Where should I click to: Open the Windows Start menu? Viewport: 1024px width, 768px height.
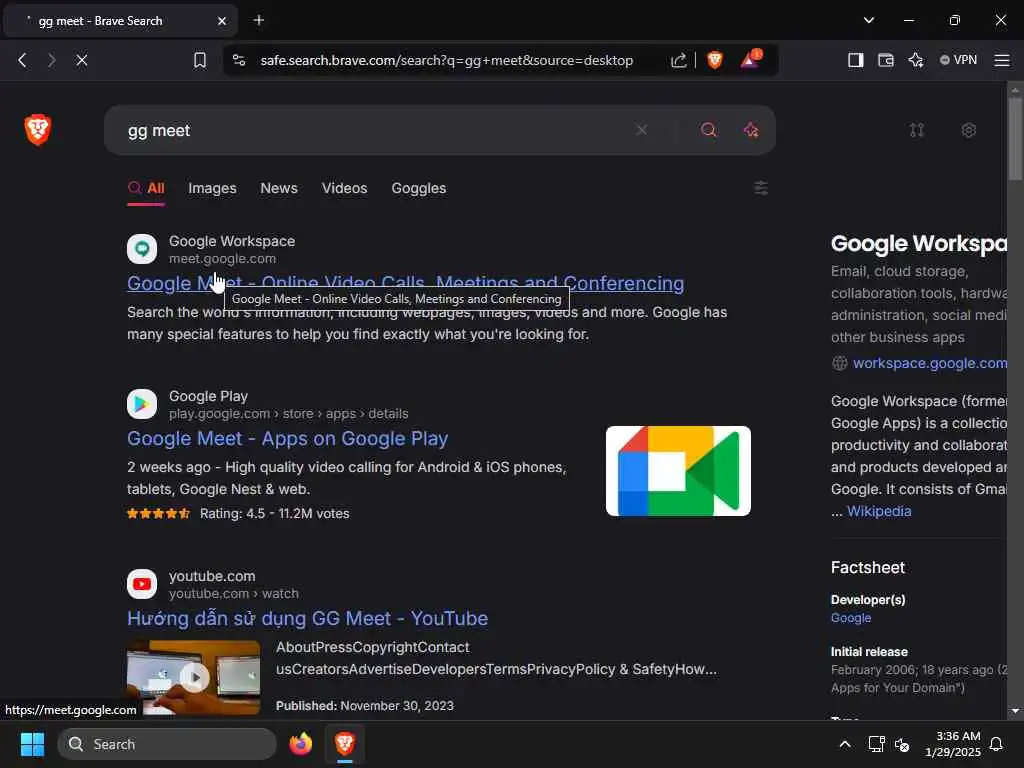point(32,744)
